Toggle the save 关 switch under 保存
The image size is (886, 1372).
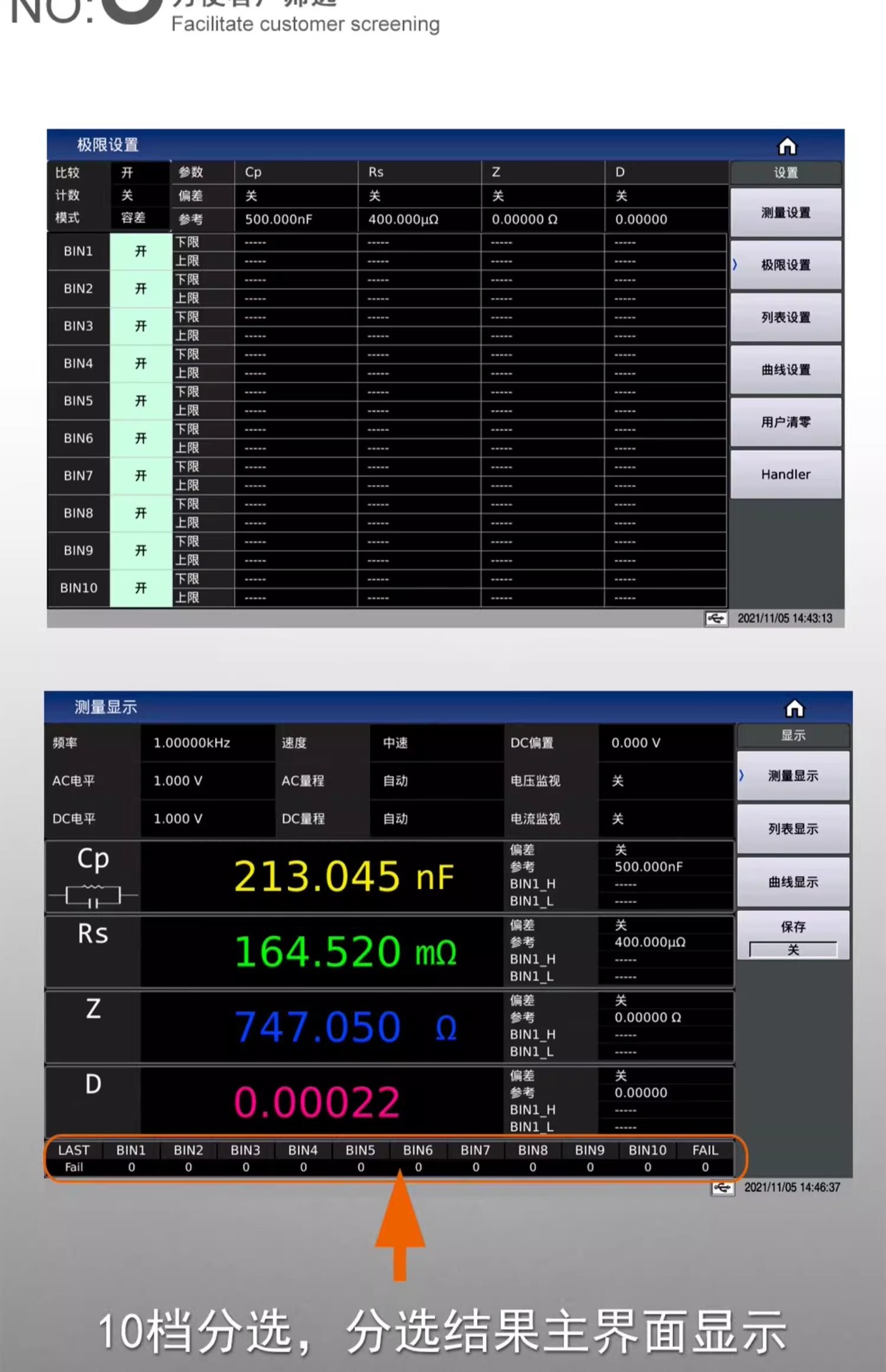coord(793,950)
